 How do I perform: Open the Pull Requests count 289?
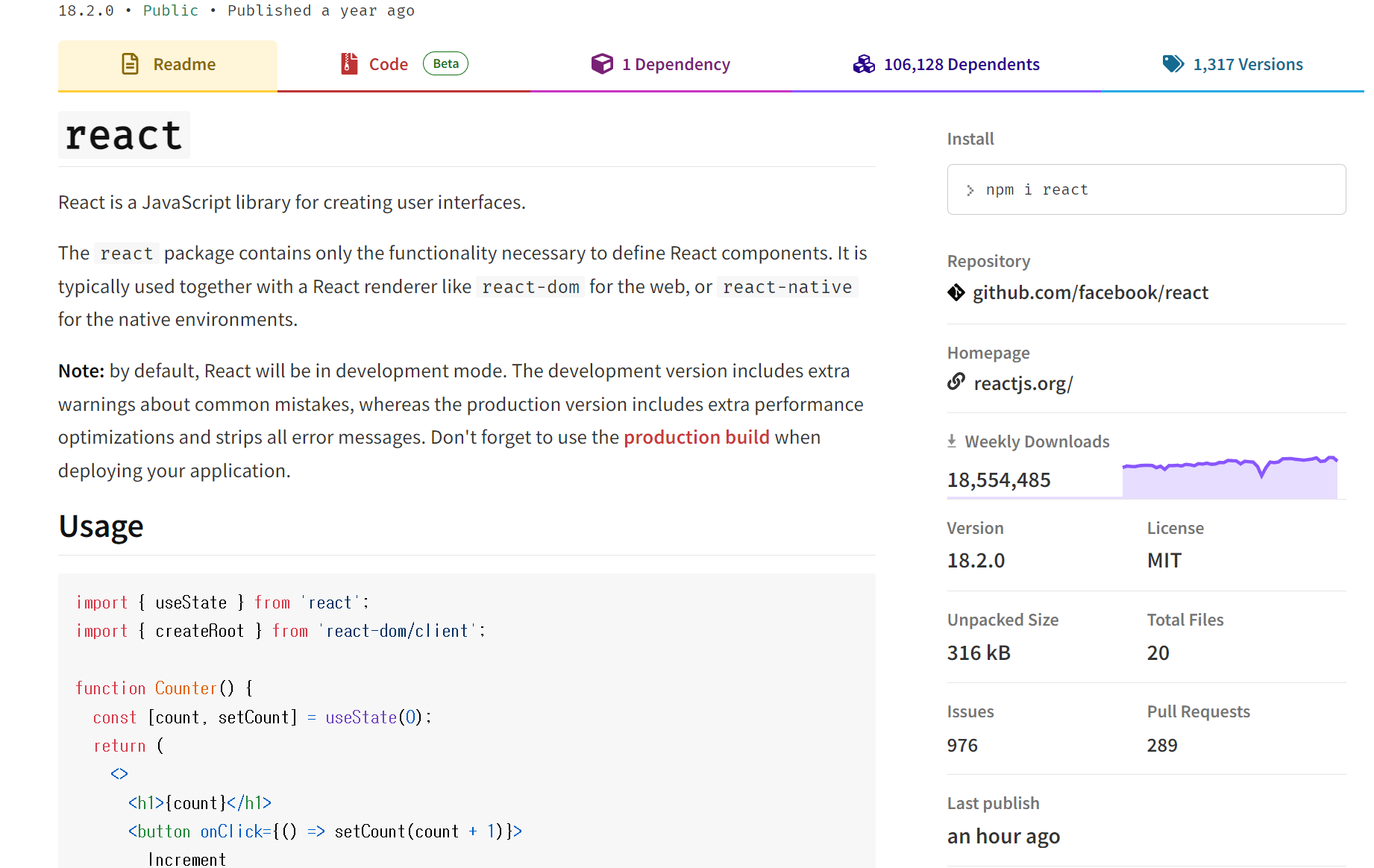[x=1162, y=746]
